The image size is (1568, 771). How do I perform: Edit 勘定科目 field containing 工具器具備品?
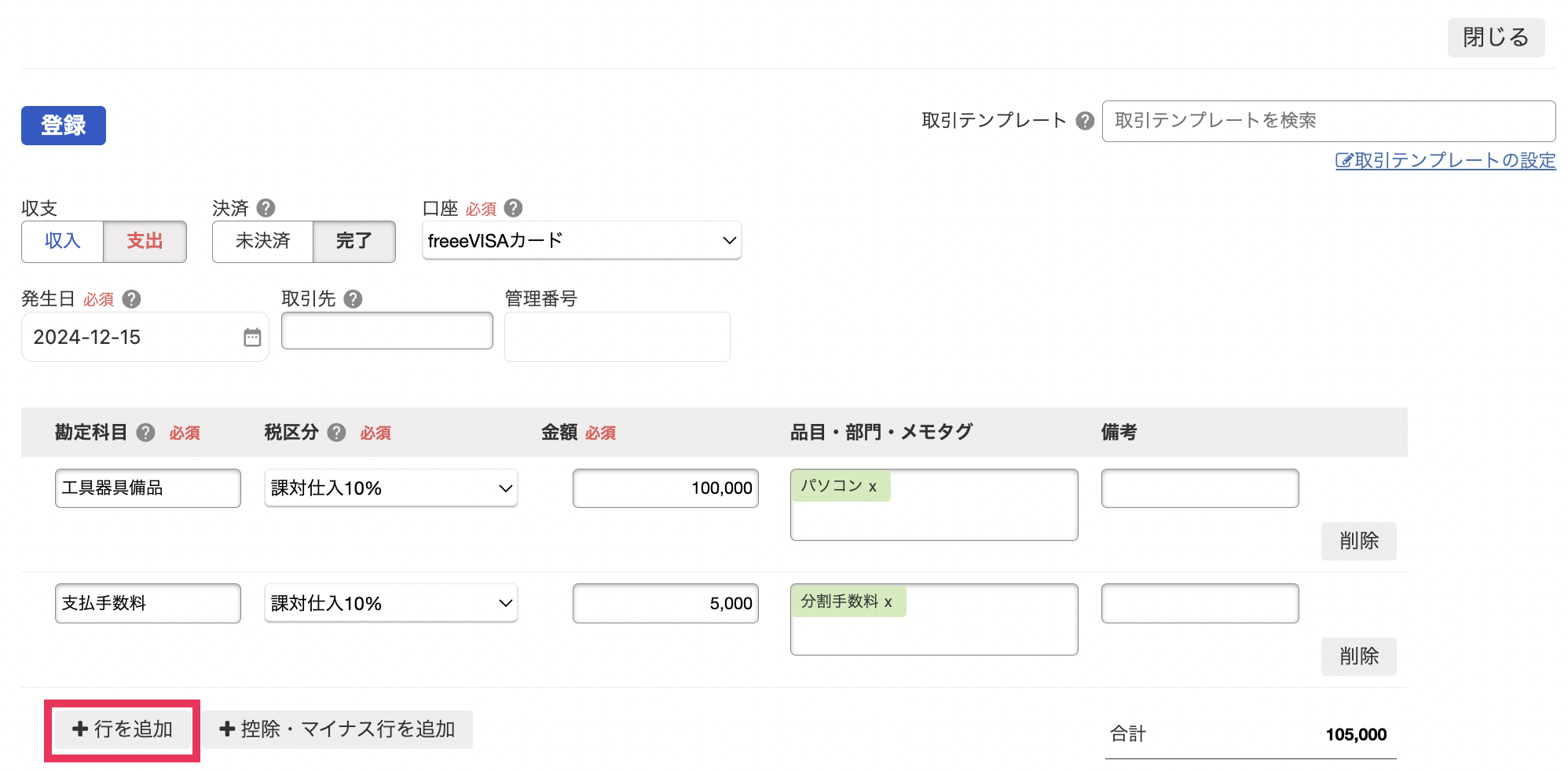coord(148,488)
